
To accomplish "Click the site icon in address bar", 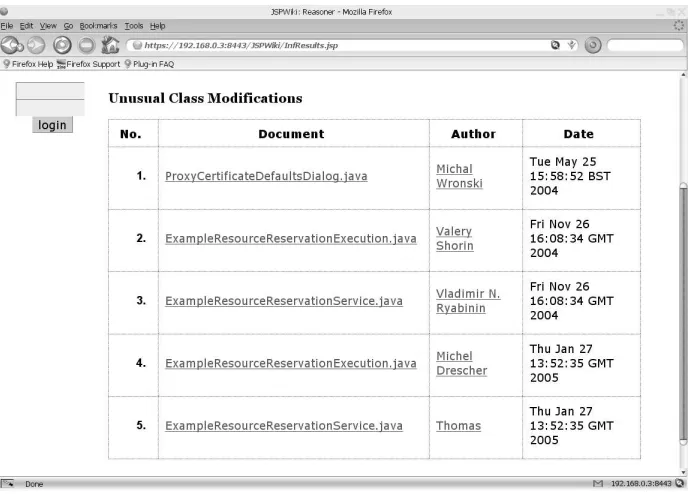I will [137, 45].
